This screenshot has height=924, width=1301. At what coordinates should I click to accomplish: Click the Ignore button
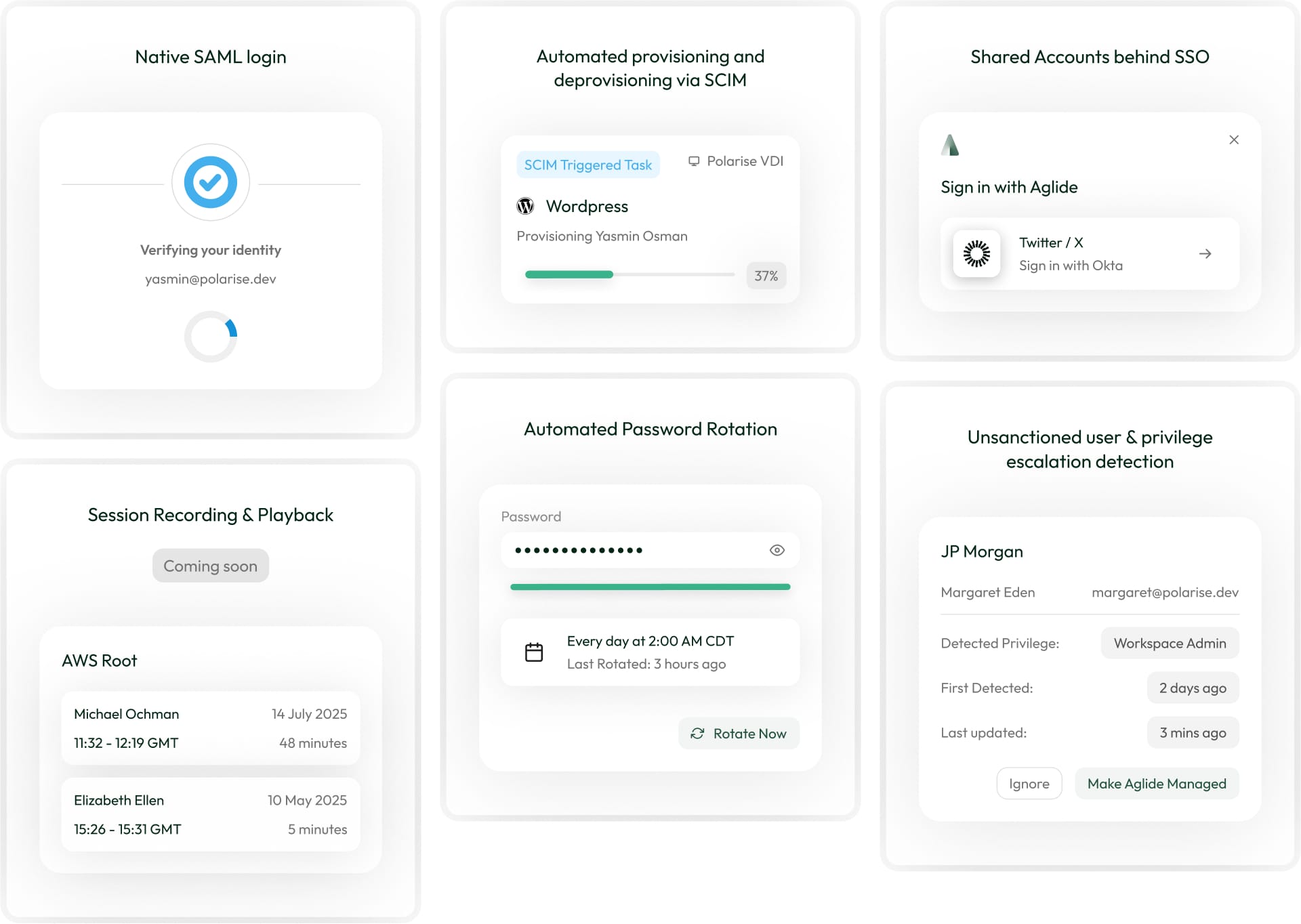click(x=1029, y=784)
